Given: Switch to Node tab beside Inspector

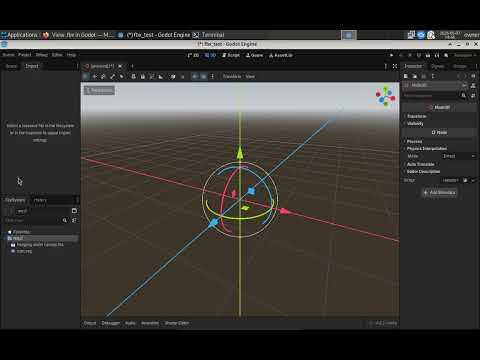Looking at the screenshot, I should pyautogui.click(x=438, y=66).
